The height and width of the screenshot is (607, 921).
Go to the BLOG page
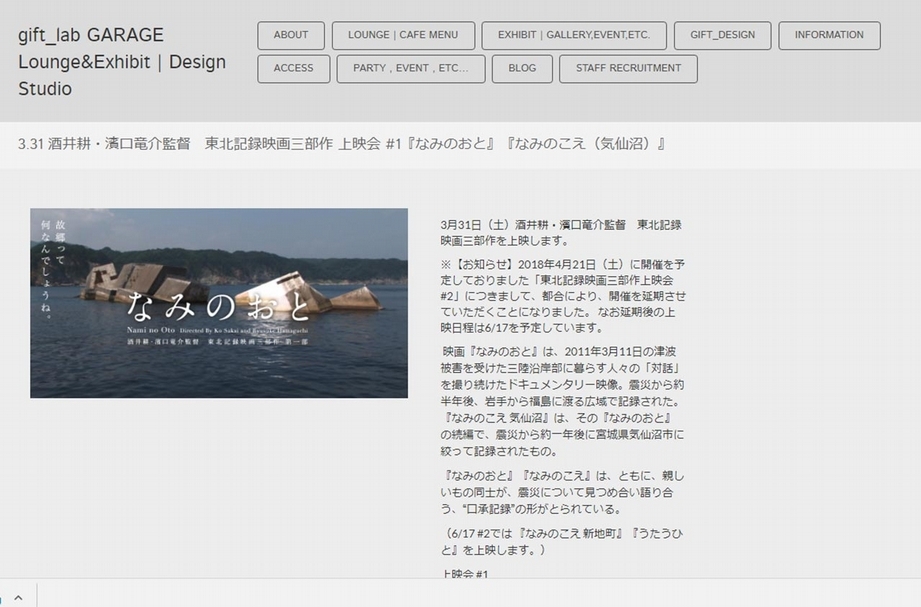[x=522, y=69]
